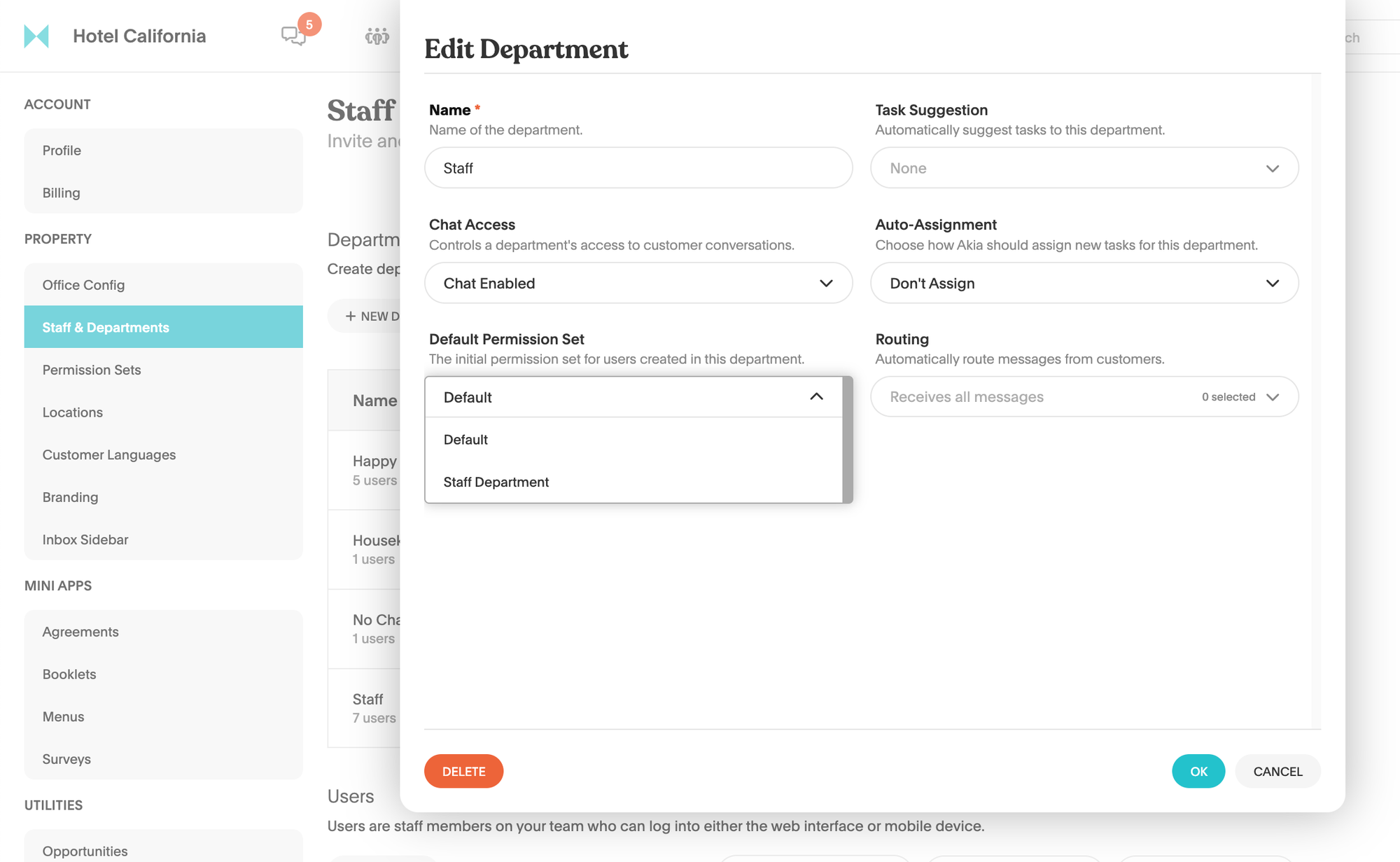This screenshot has height=862, width=1400.
Task: Expand the Auto-Assignment dropdown
Action: coord(1085,282)
